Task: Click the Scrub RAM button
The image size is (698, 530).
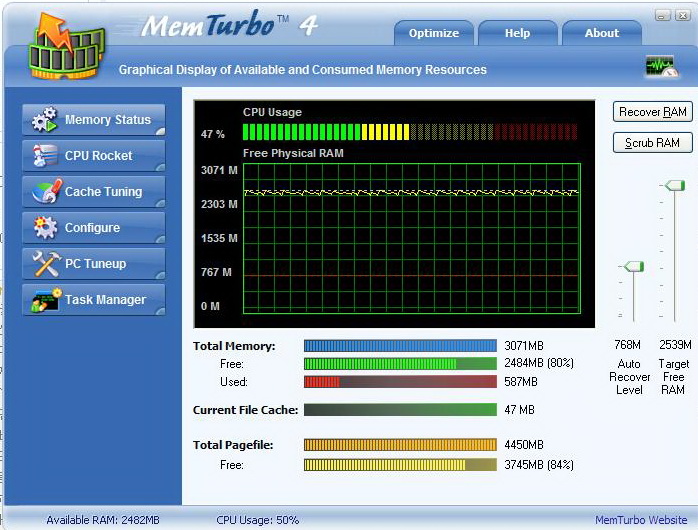Action: (x=653, y=143)
